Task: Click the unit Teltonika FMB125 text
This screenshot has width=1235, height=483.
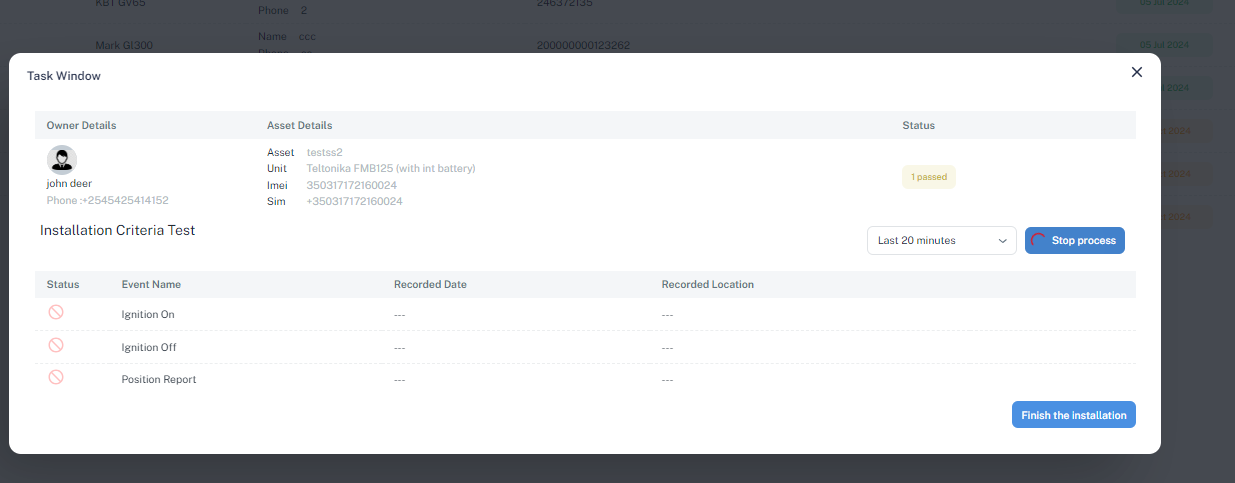Action: (x=391, y=169)
